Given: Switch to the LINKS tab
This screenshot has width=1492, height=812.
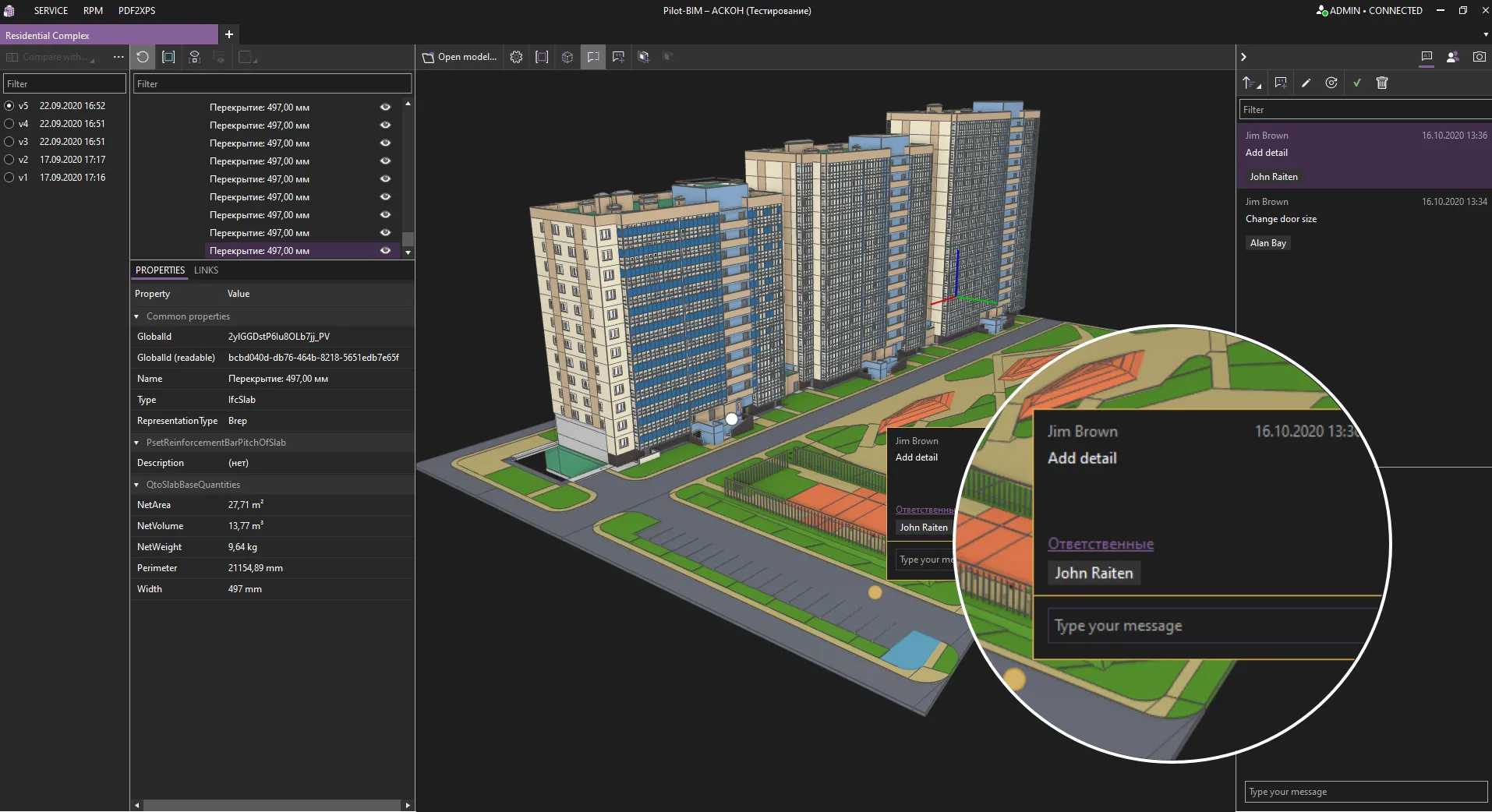Looking at the screenshot, I should pyautogui.click(x=206, y=270).
